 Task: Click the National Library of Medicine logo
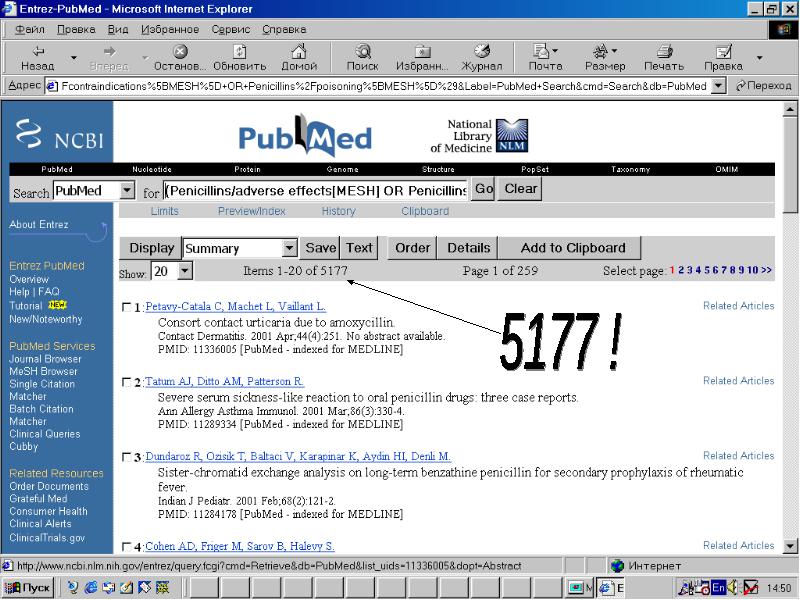click(x=479, y=136)
